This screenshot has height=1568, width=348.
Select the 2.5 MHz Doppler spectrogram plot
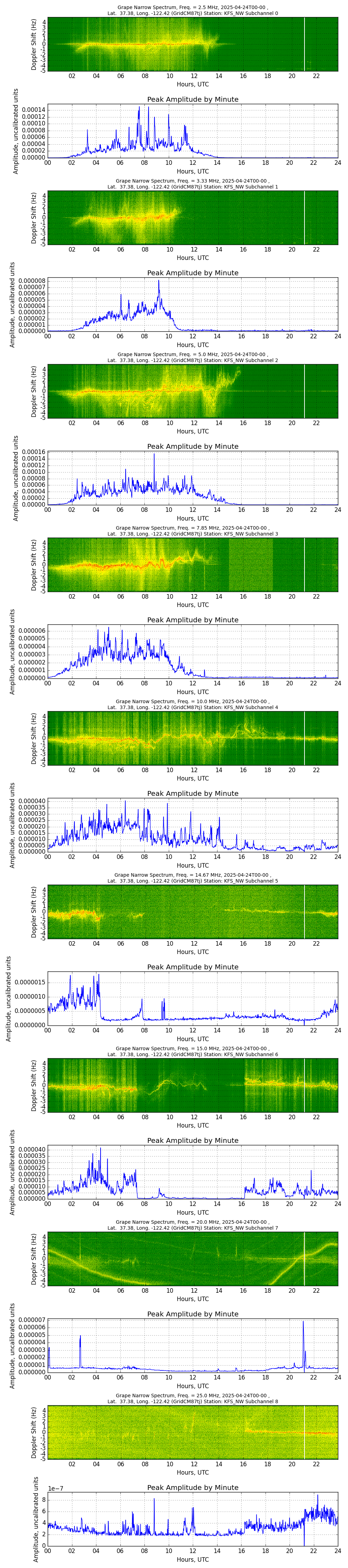(x=193, y=44)
